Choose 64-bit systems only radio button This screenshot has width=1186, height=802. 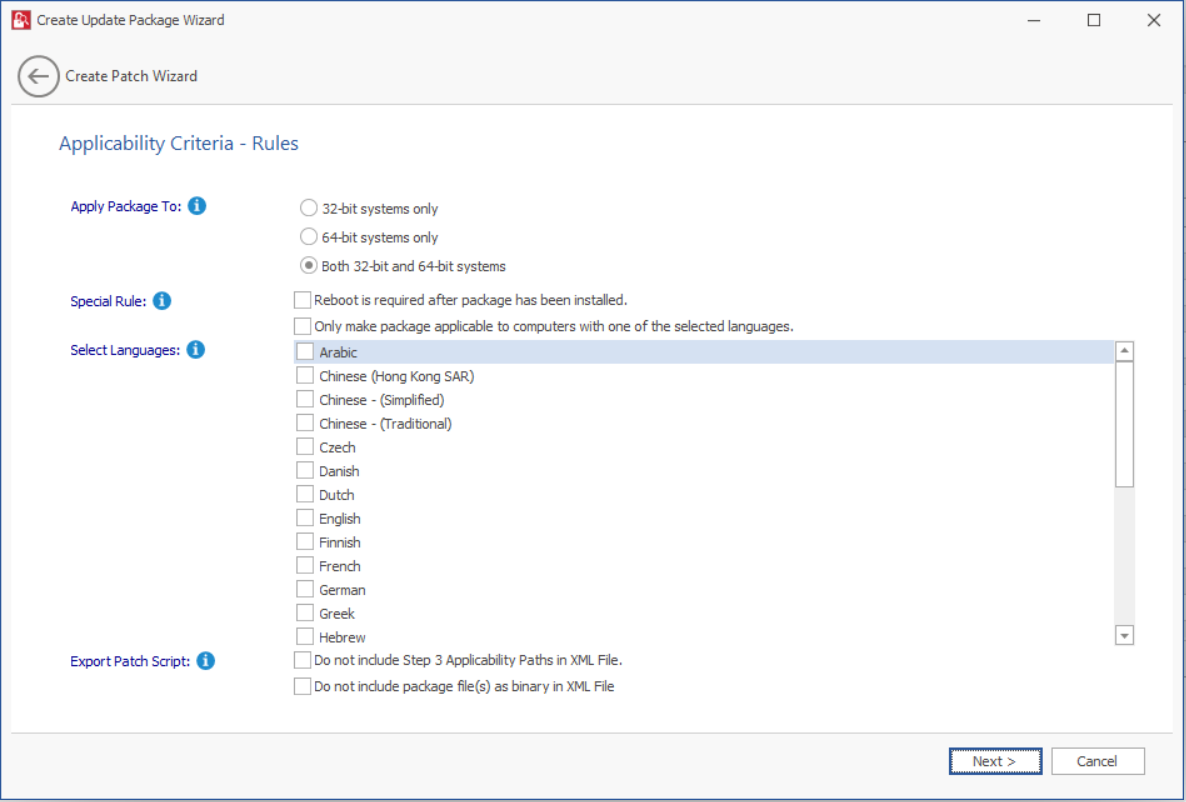(x=309, y=238)
